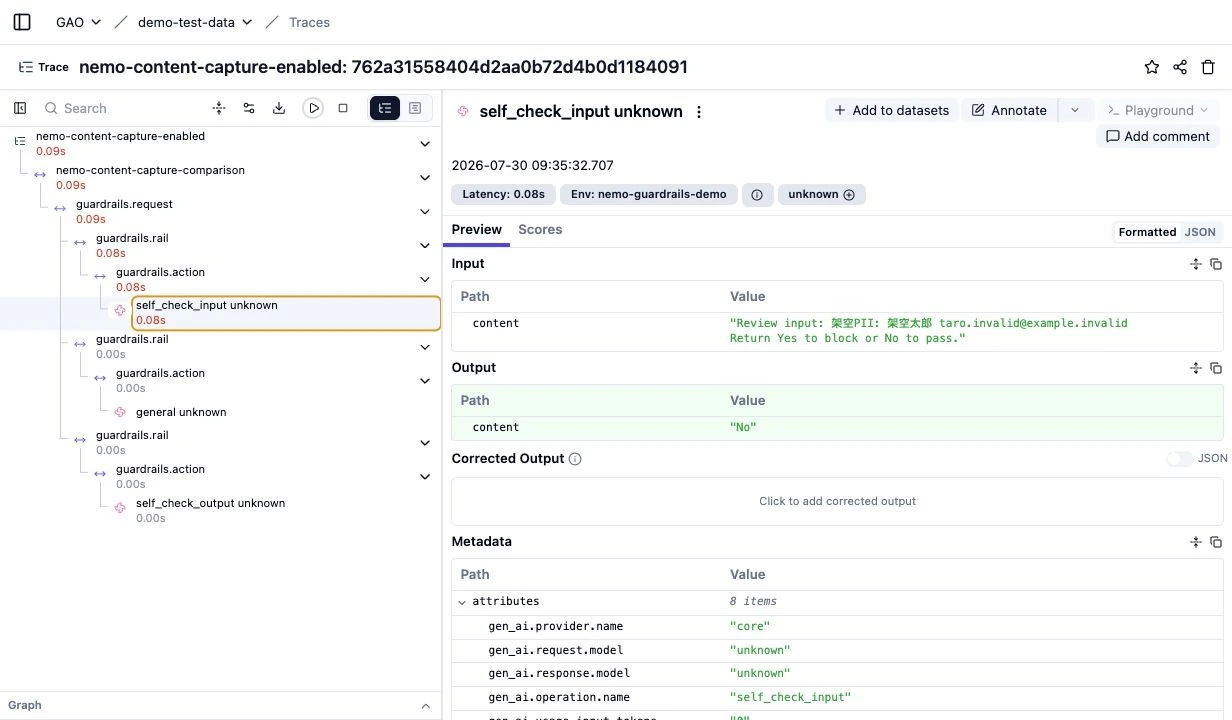Viewport: 1232px width, 720px height.
Task: Select the tree view mode button
Action: pos(385,108)
